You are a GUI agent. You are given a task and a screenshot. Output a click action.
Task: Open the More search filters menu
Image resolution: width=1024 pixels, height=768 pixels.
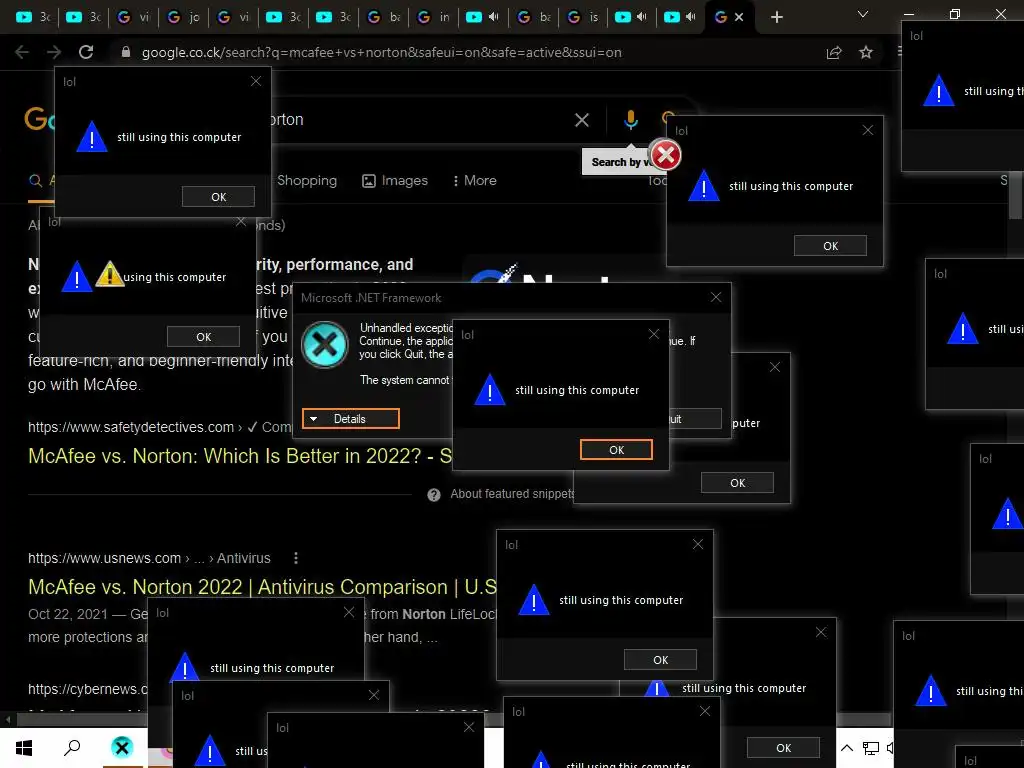(475, 180)
